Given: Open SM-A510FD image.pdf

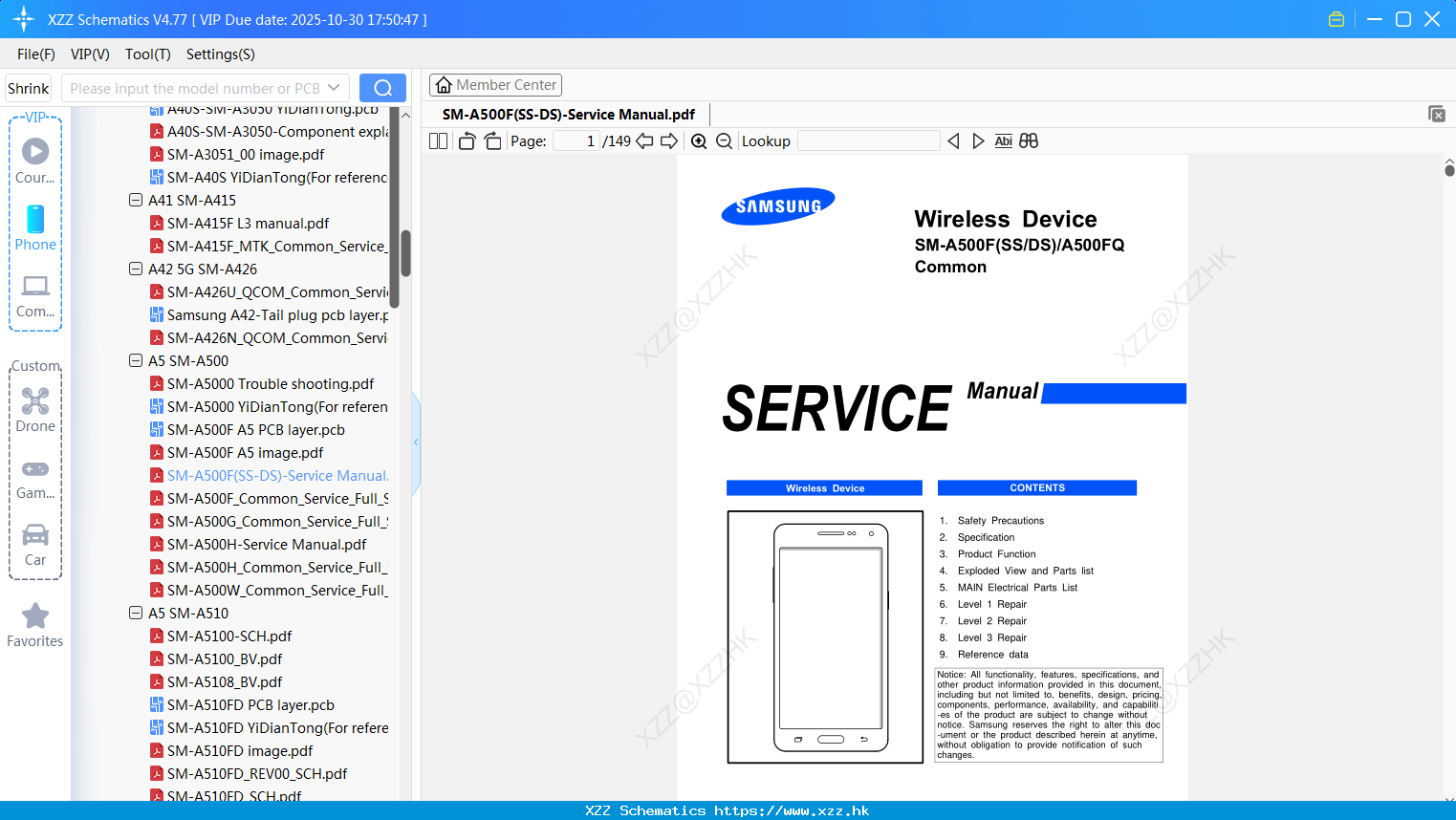Looking at the screenshot, I should pos(231,751).
